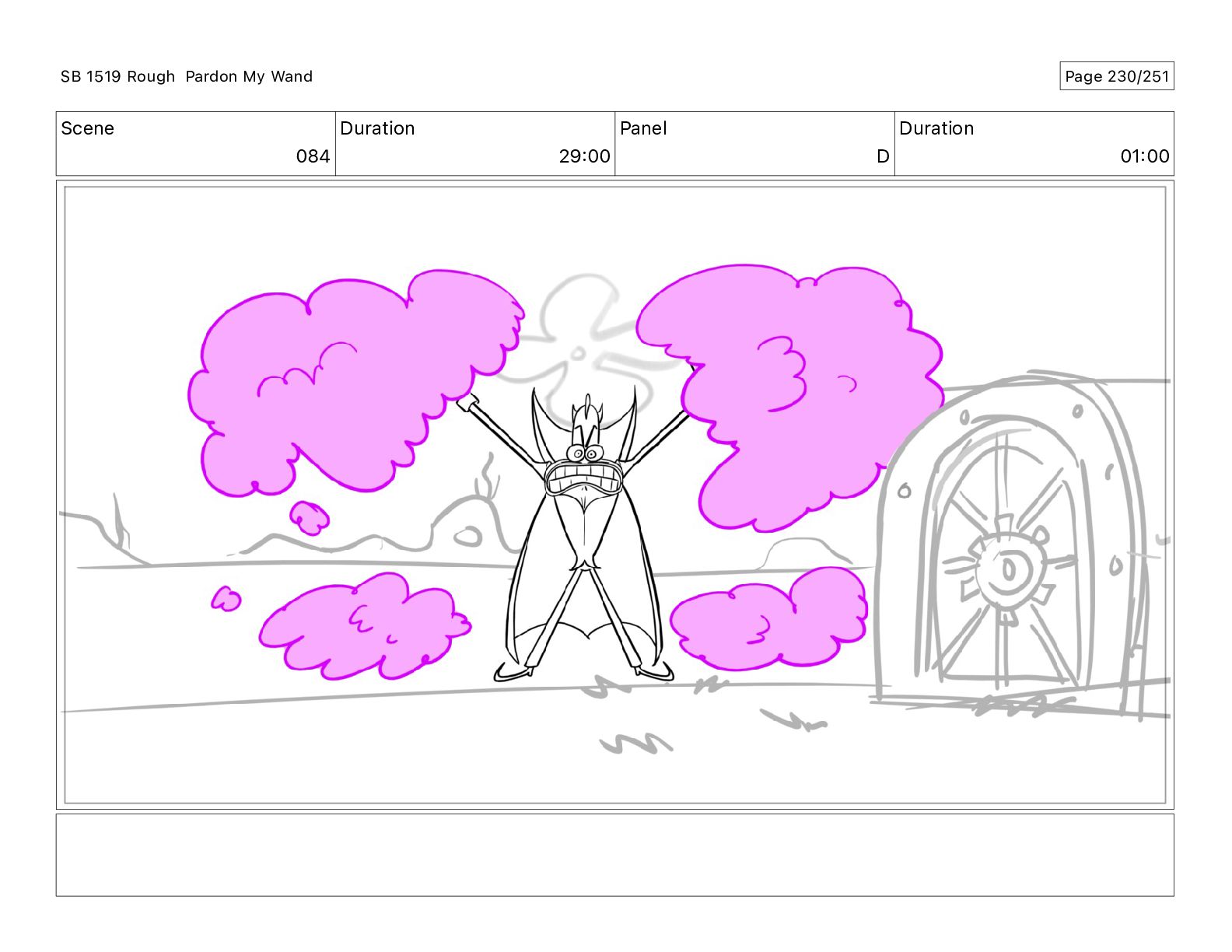Click the 'Duration' label beside Panel

(936, 128)
